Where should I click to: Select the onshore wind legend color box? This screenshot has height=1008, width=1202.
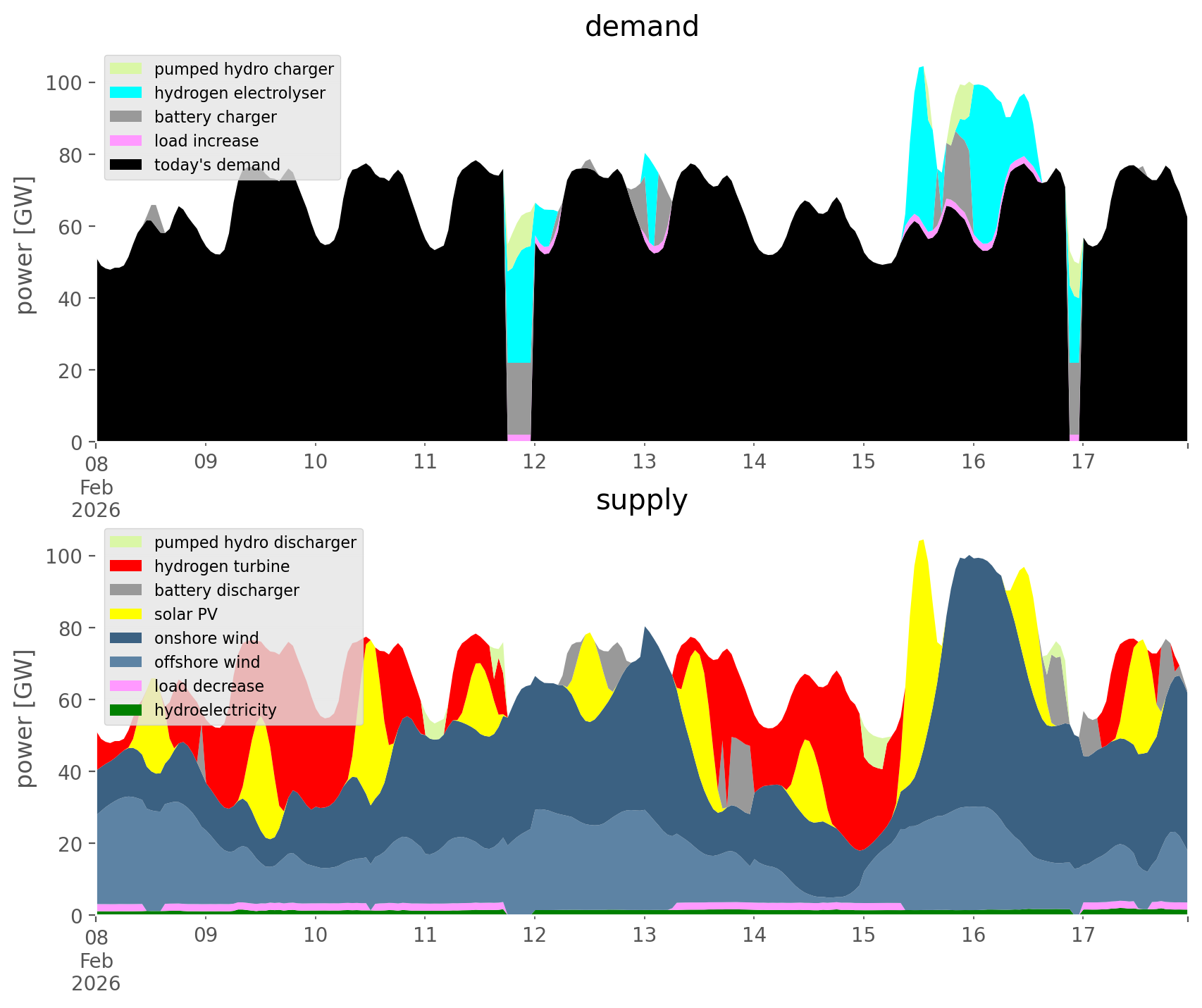127,638
